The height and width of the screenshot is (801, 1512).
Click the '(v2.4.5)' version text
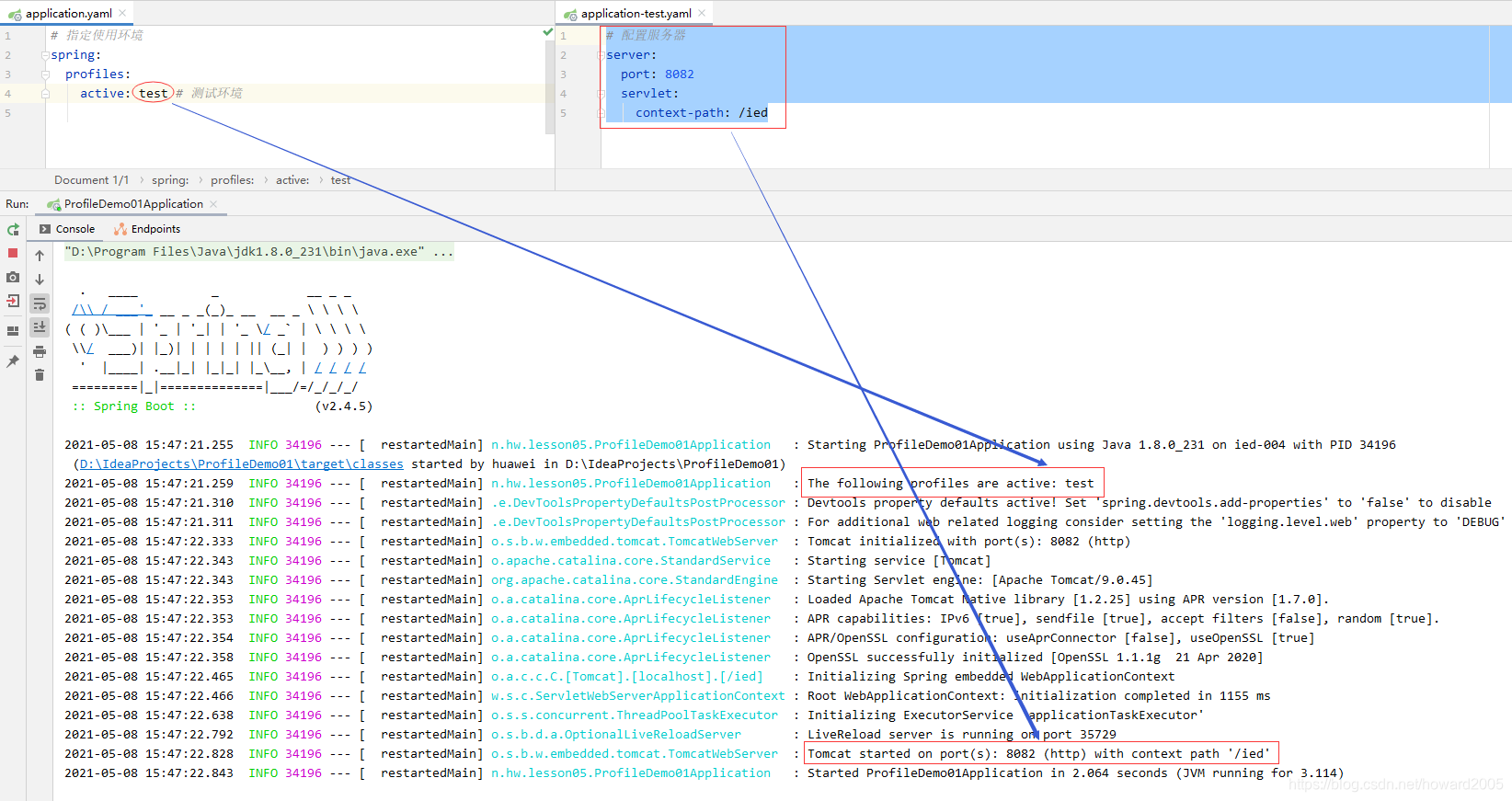click(344, 406)
